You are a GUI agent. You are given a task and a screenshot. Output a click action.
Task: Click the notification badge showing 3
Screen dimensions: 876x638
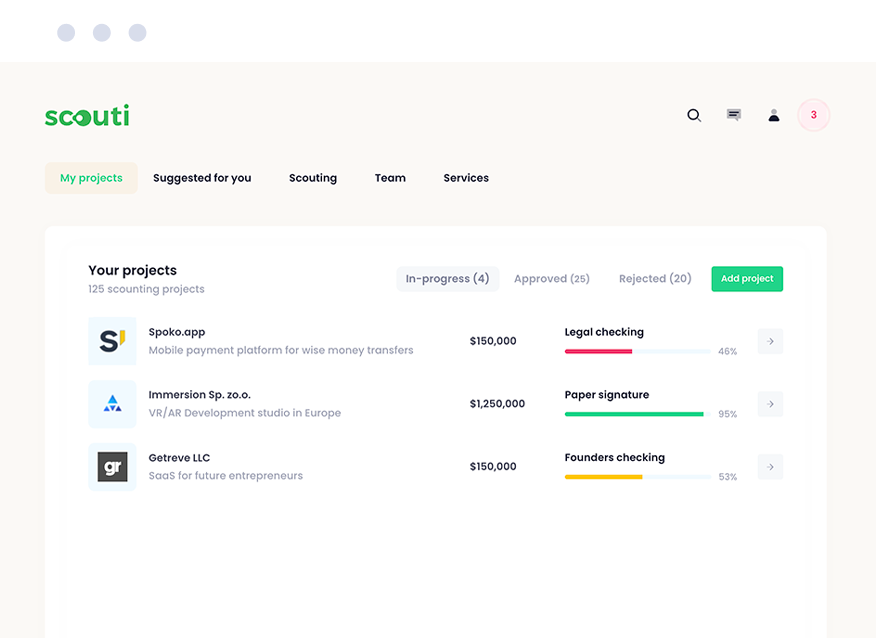813,116
